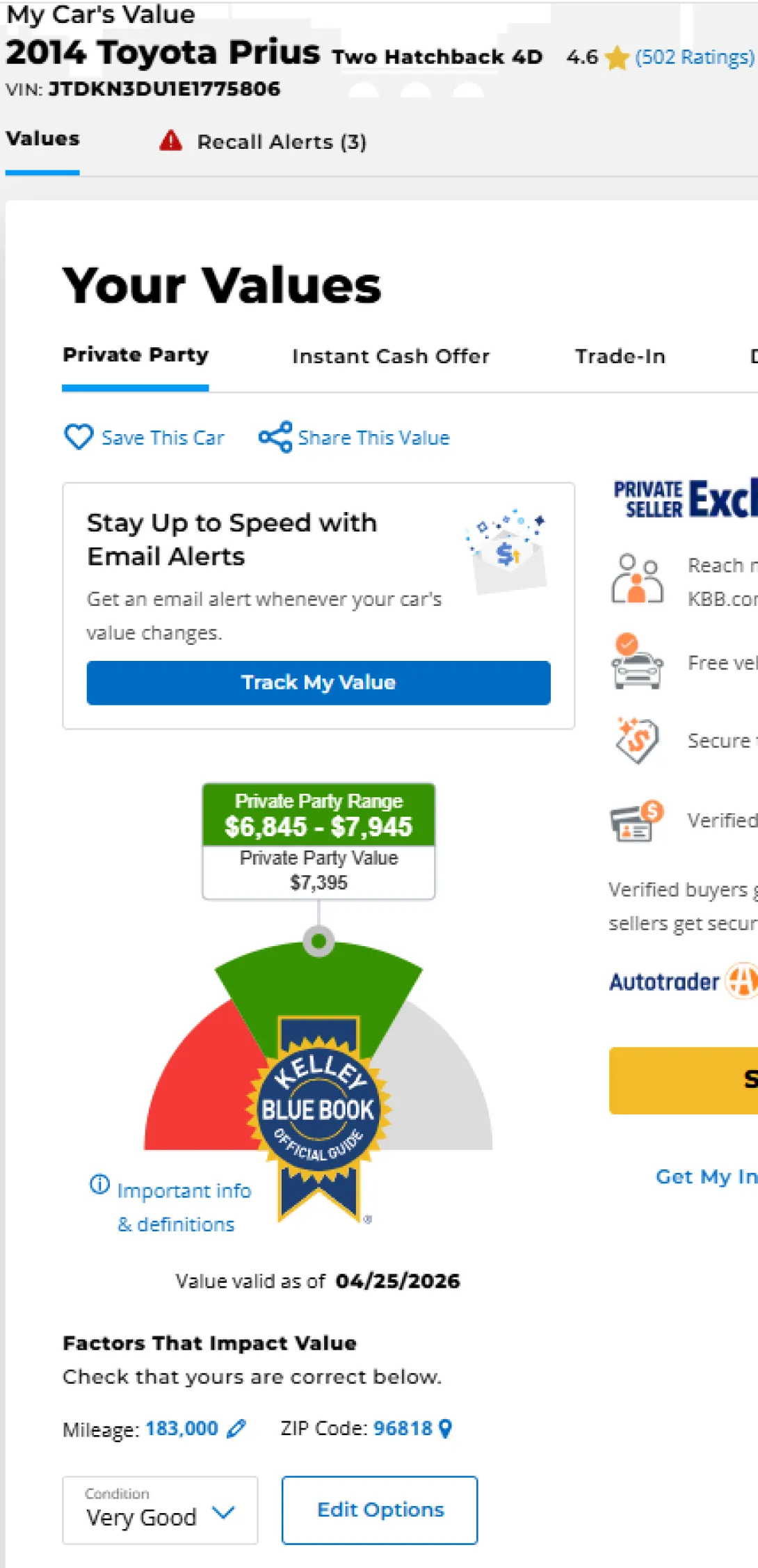This screenshot has width=758, height=1568.
Task: Click the red recall alert warning triangle
Action: [170, 141]
